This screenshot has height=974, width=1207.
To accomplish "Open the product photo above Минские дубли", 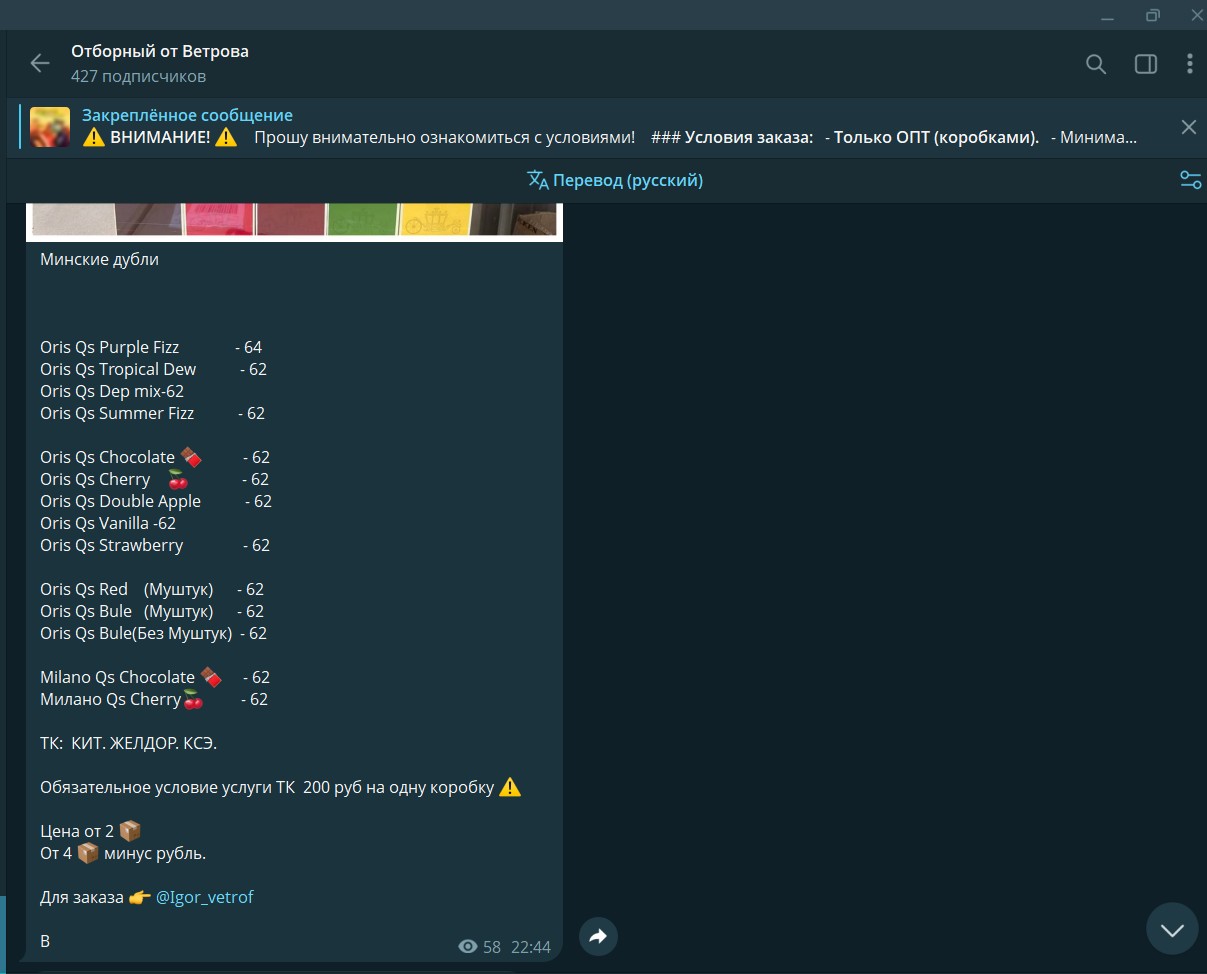I will coord(294,220).
